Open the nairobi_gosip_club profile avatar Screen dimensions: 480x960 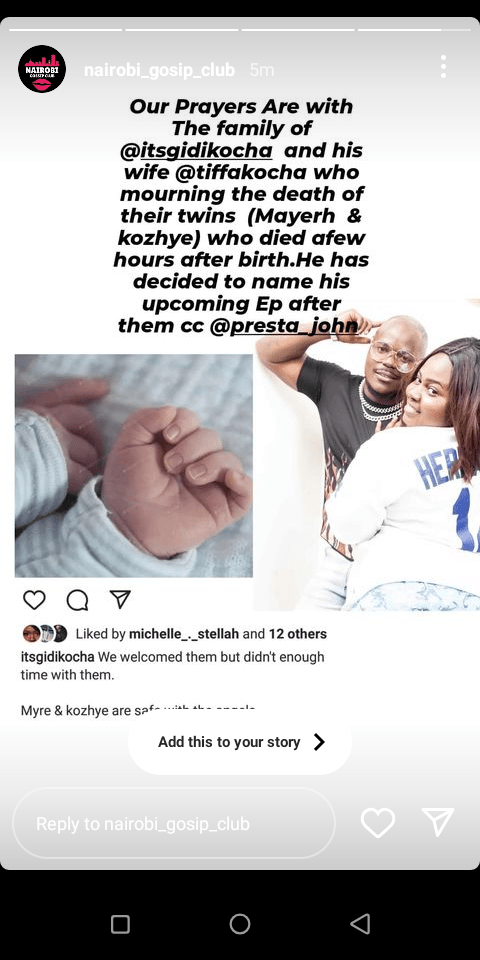(42, 69)
